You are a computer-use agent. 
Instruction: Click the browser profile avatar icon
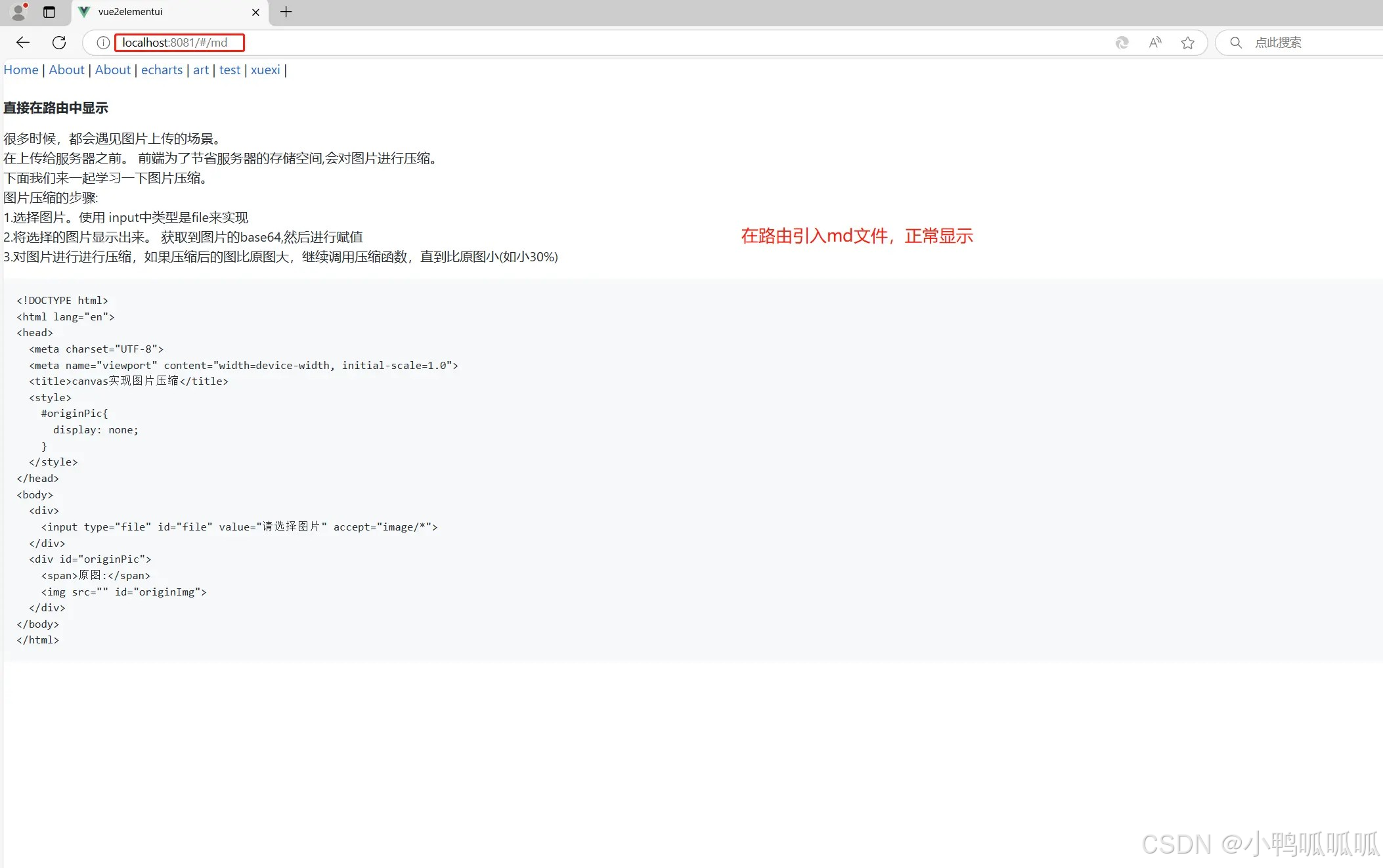[18, 11]
